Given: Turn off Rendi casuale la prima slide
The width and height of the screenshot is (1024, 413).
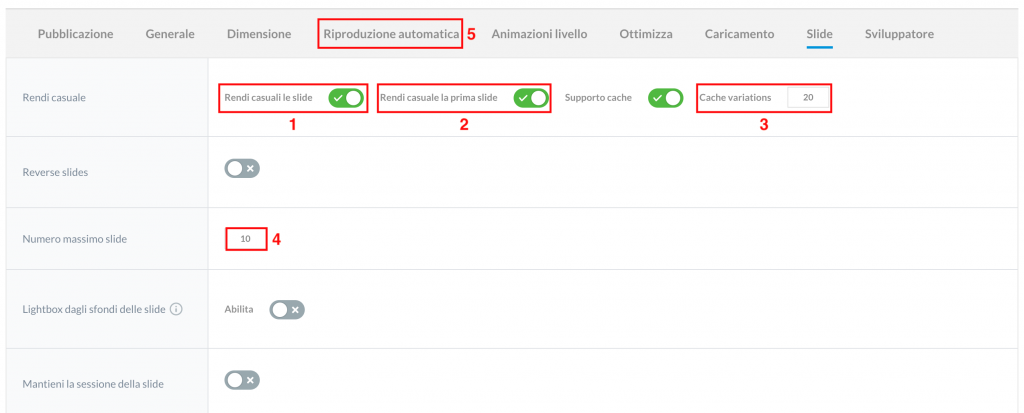Looking at the screenshot, I should pyautogui.click(x=530, y=98).
